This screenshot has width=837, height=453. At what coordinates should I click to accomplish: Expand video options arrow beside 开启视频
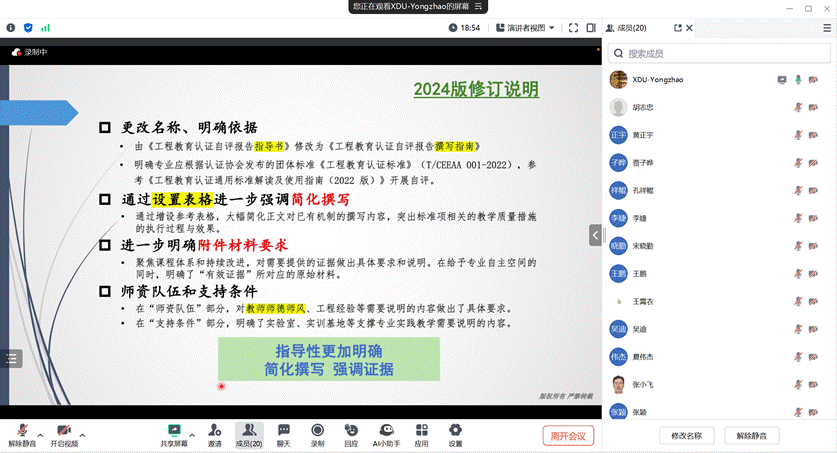(x=83, y=435)
